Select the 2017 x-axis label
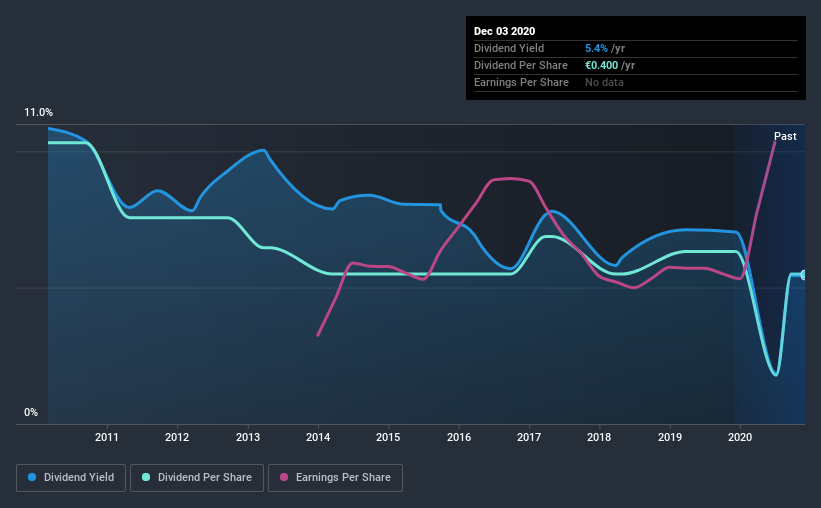This screenshot has height=508, width=821. [529, 437]
